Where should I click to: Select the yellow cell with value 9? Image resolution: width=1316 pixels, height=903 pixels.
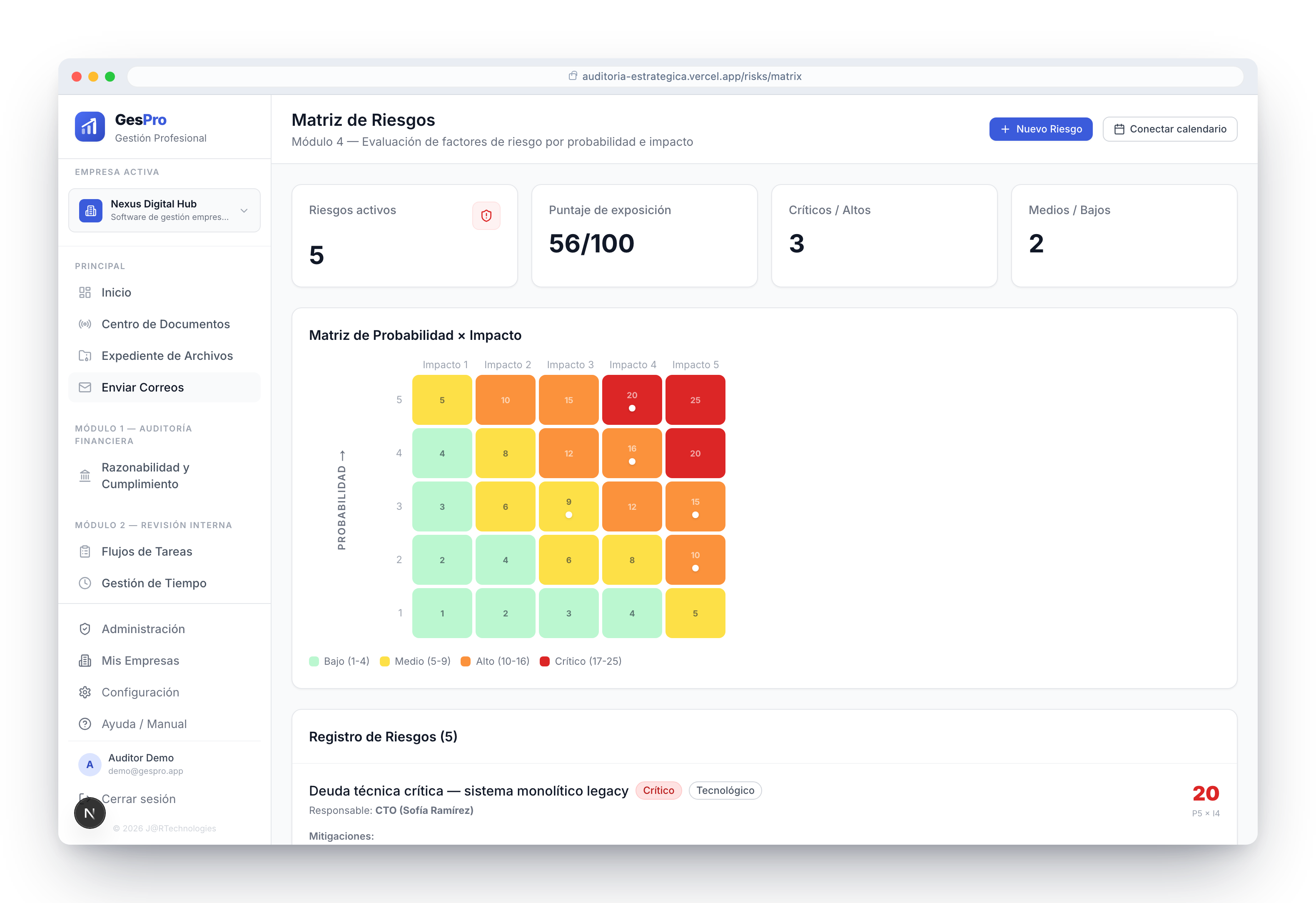(568, 506)
